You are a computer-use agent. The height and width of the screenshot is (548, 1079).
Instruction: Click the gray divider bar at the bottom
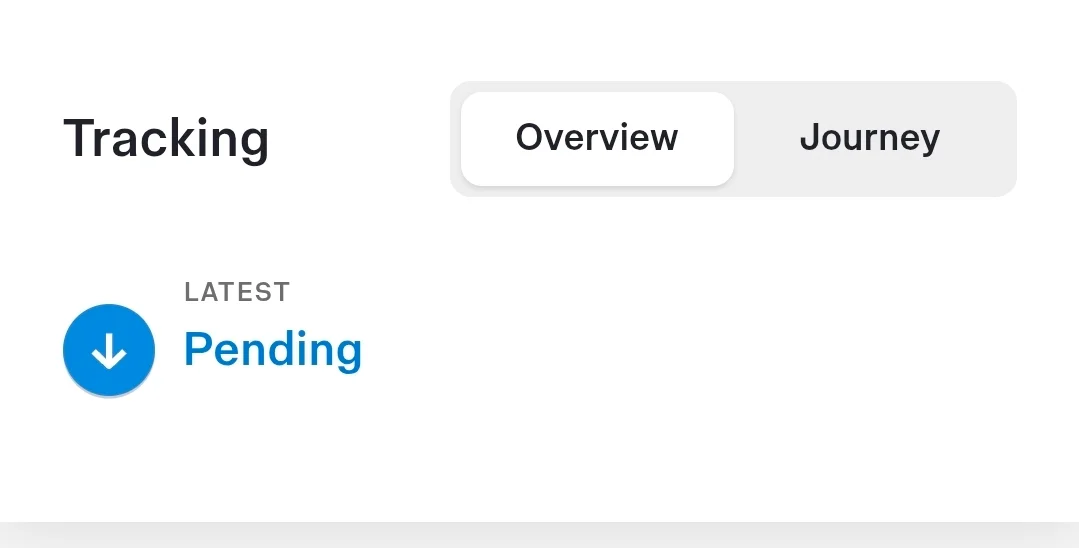(x=539, y=534)
